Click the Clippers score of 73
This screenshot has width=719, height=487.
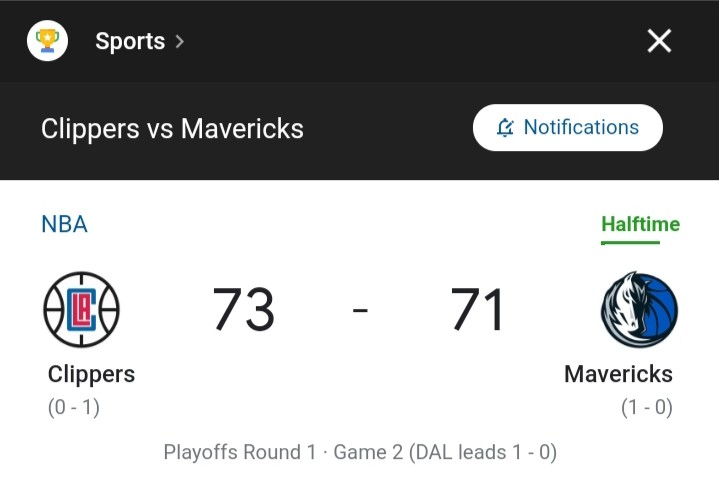[243, 309]
